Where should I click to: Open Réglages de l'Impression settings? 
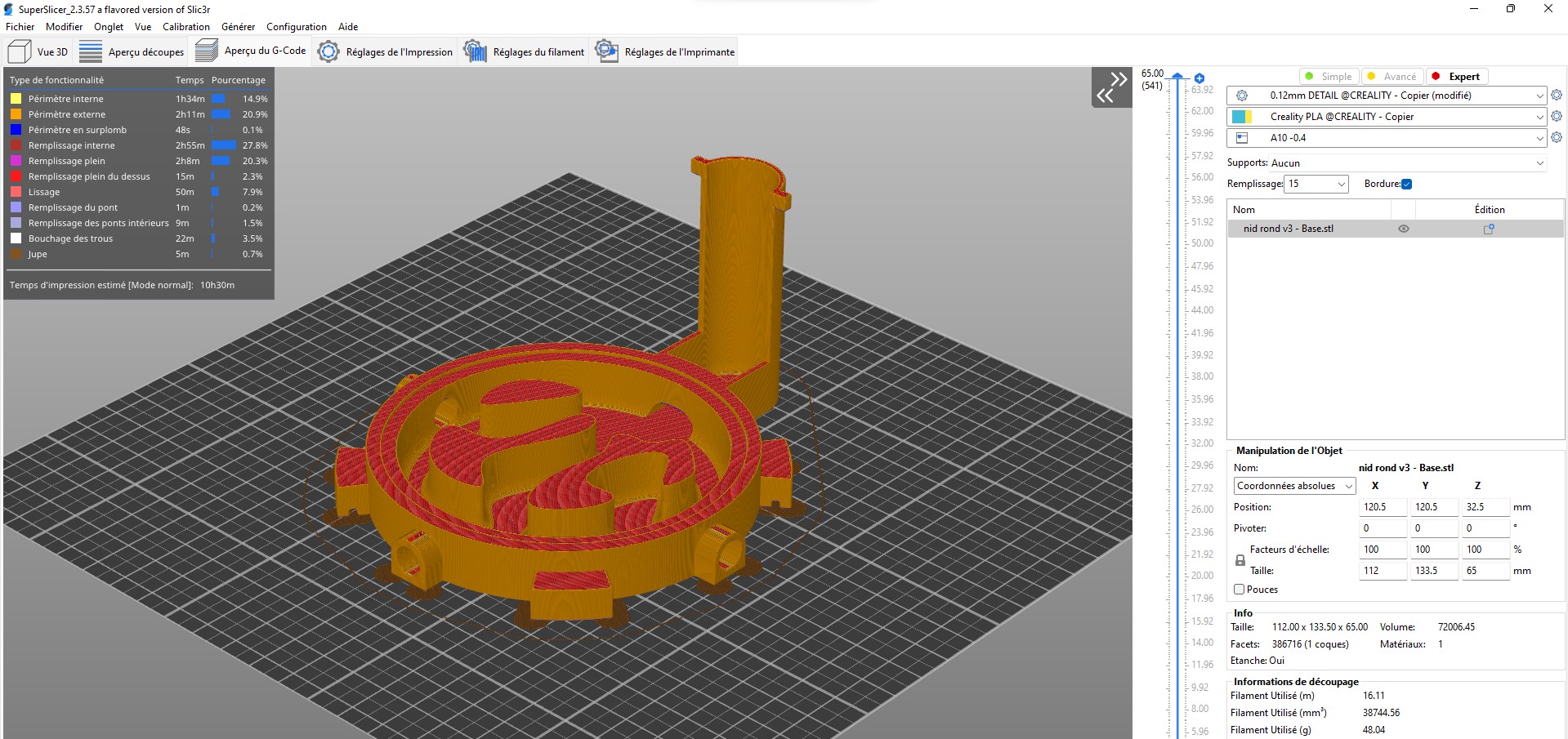(x=385, y=51)
